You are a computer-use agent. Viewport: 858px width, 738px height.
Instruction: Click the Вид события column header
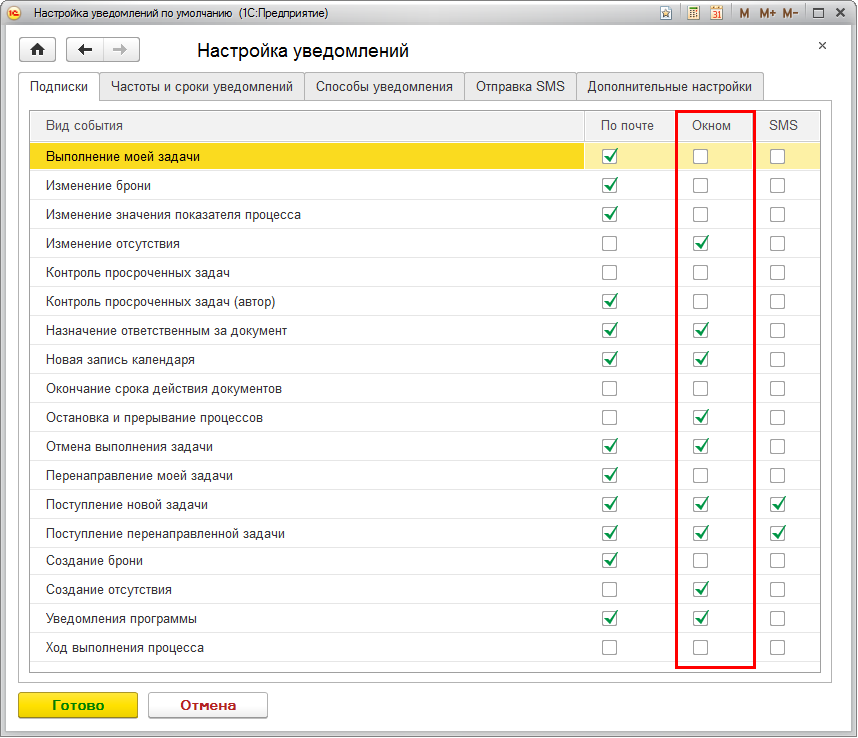307,126
